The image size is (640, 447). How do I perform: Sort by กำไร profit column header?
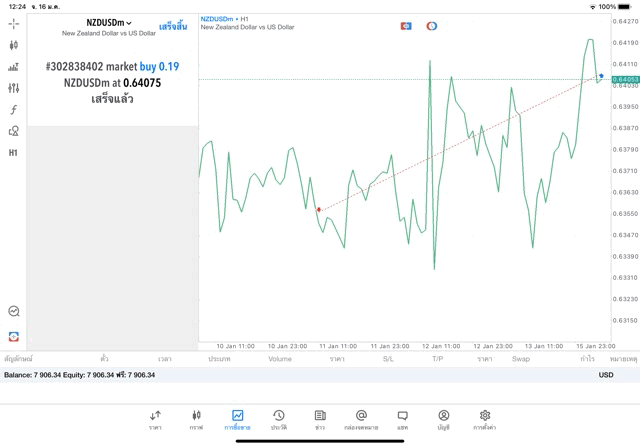pos(587,359)
